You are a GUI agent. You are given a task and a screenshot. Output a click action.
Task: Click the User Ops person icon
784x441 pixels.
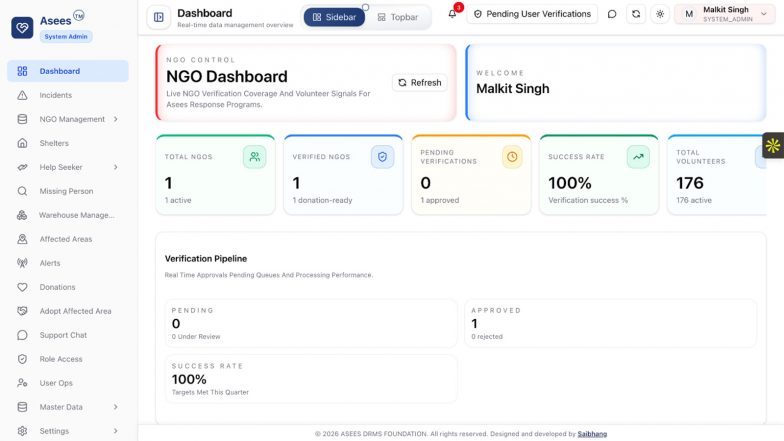22,383
